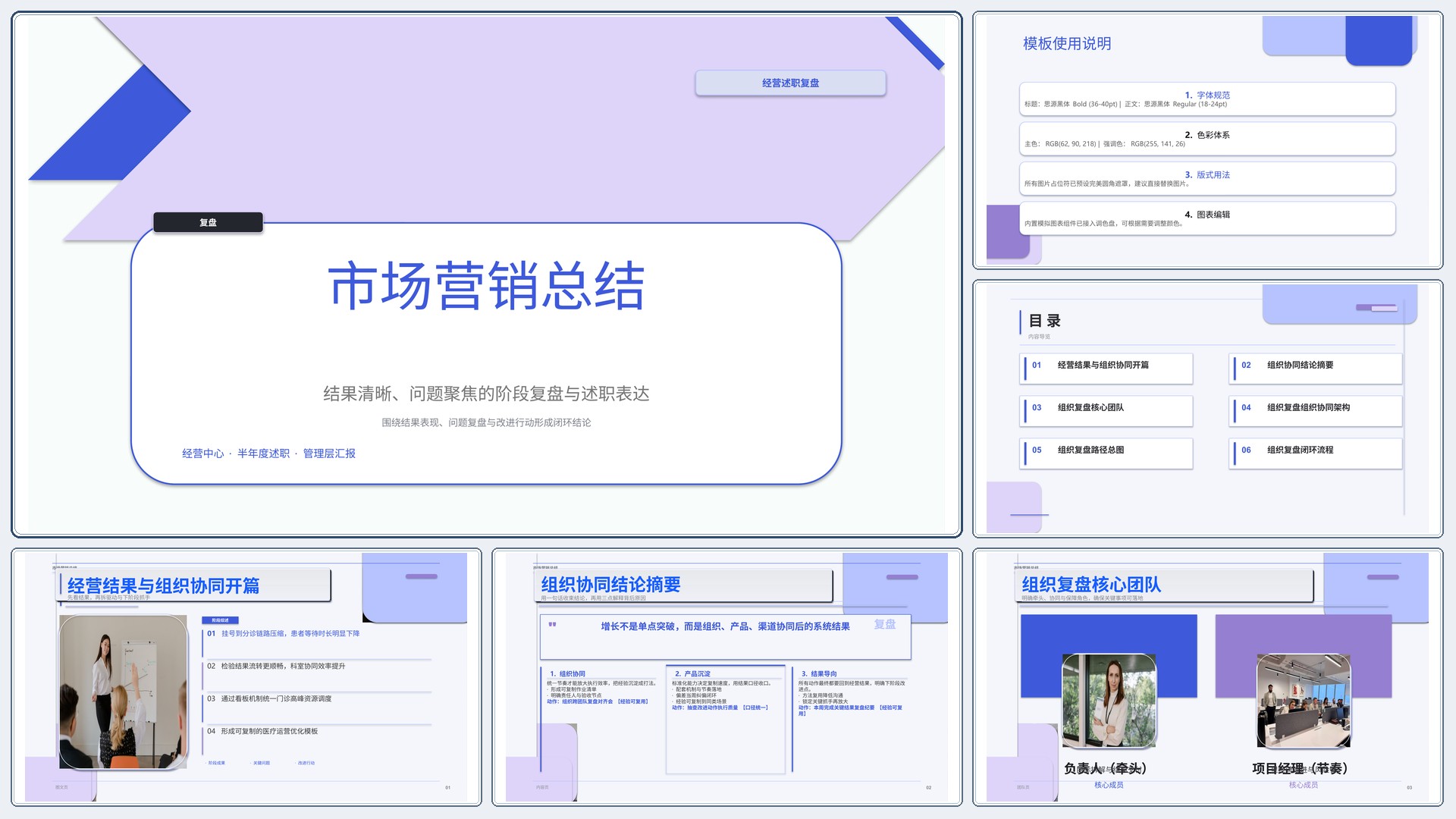Click the quote 增长不是单点突破 box
1456x819 pixels.
(x=725, y=636)
